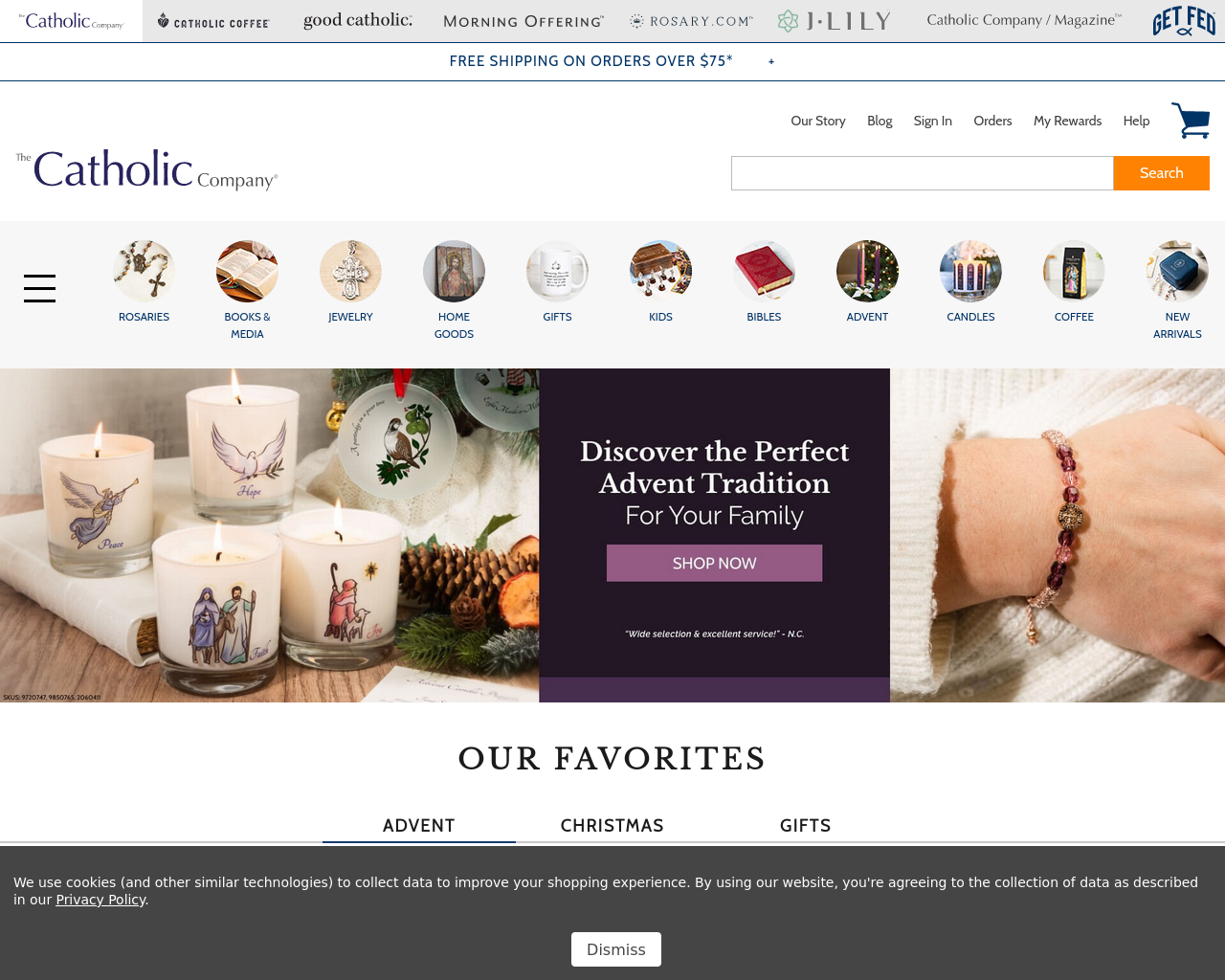Click the orange Search button

[1161, 173]
